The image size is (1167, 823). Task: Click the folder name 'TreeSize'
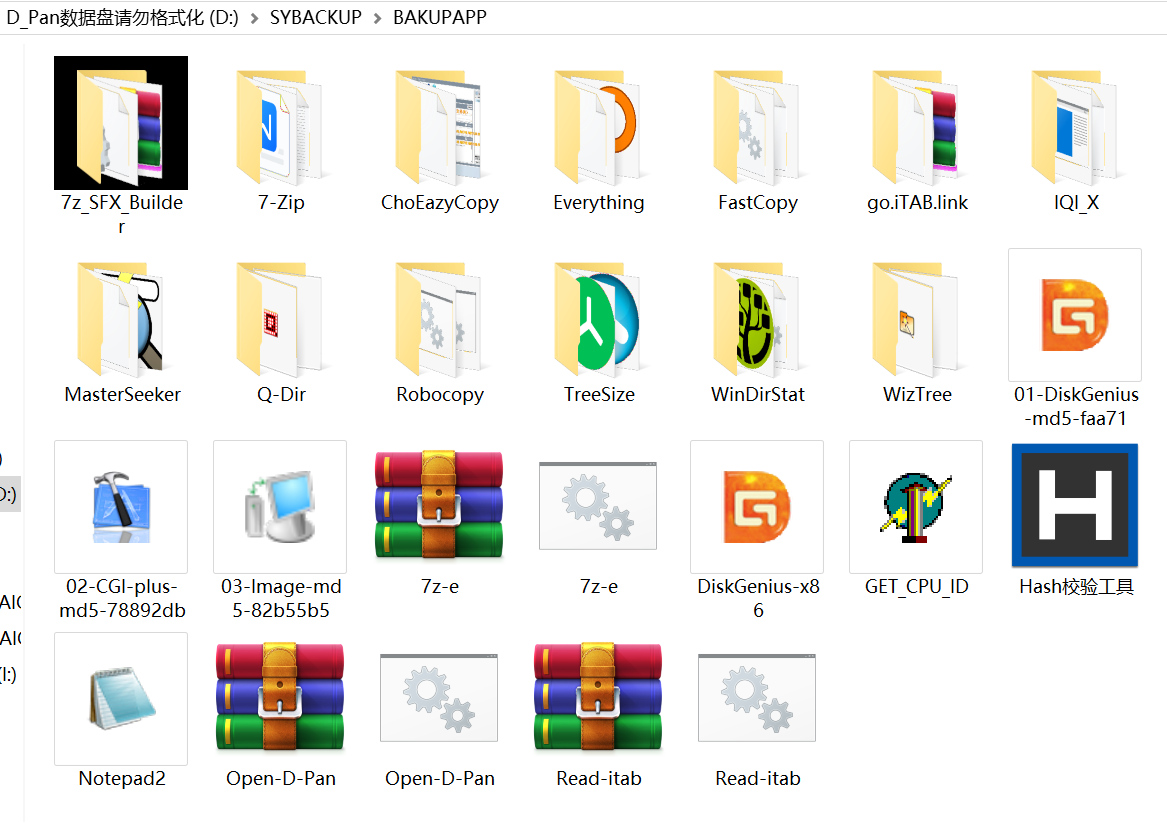pos(599,394)
